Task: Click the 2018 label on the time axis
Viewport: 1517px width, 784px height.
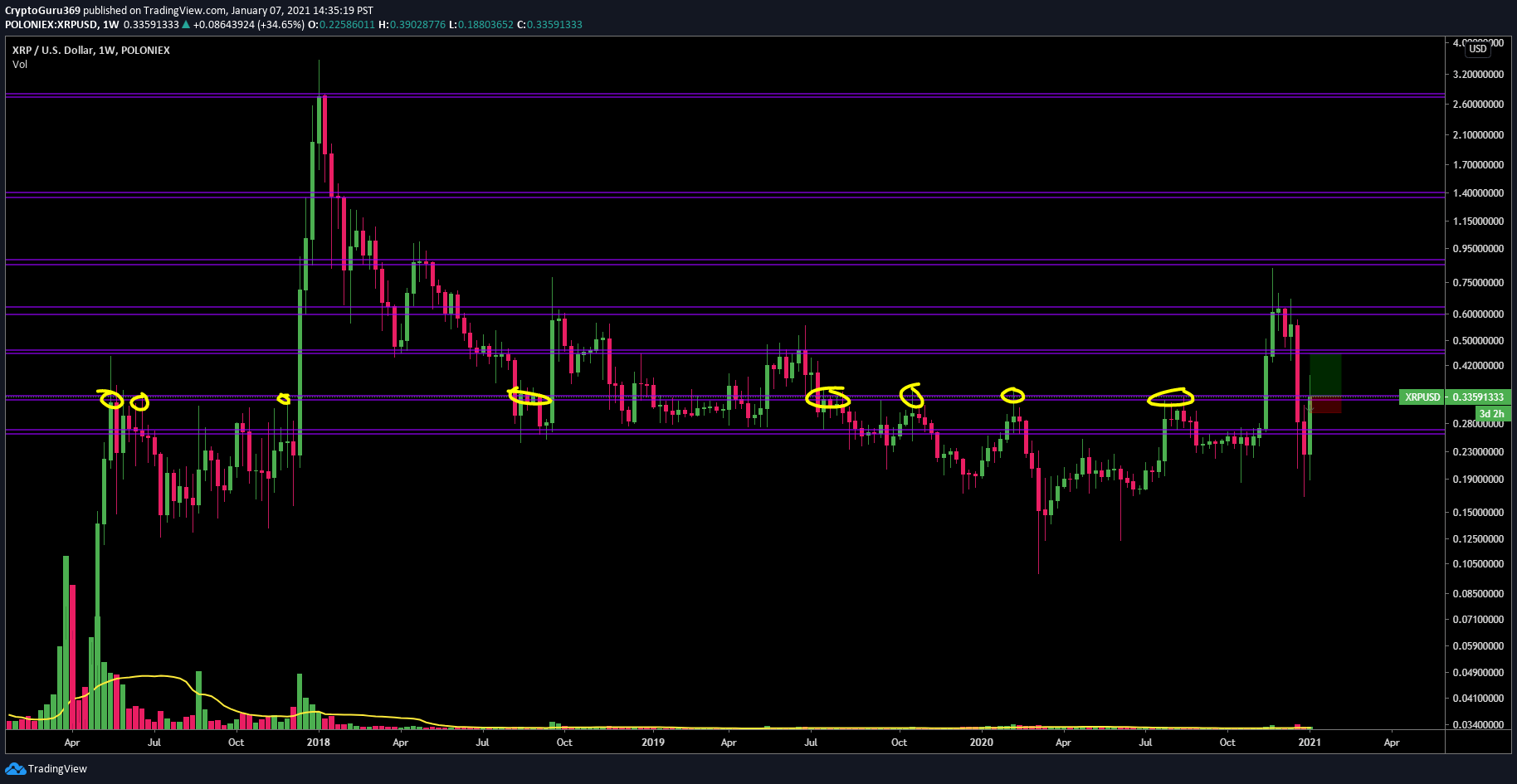Action: pyautogui.click(x=318, y=743)
